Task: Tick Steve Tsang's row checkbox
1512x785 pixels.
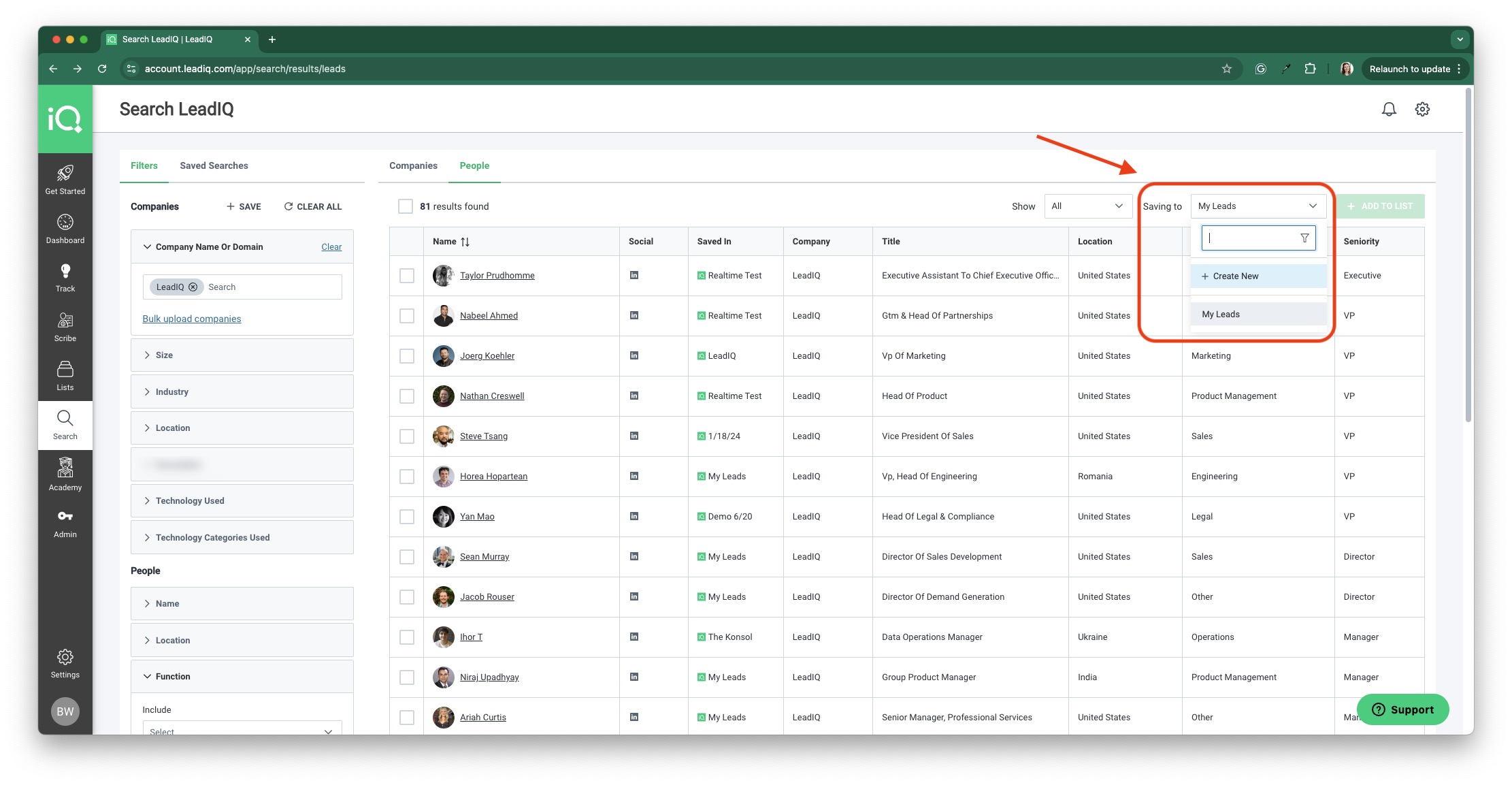Action: [407, 436]
